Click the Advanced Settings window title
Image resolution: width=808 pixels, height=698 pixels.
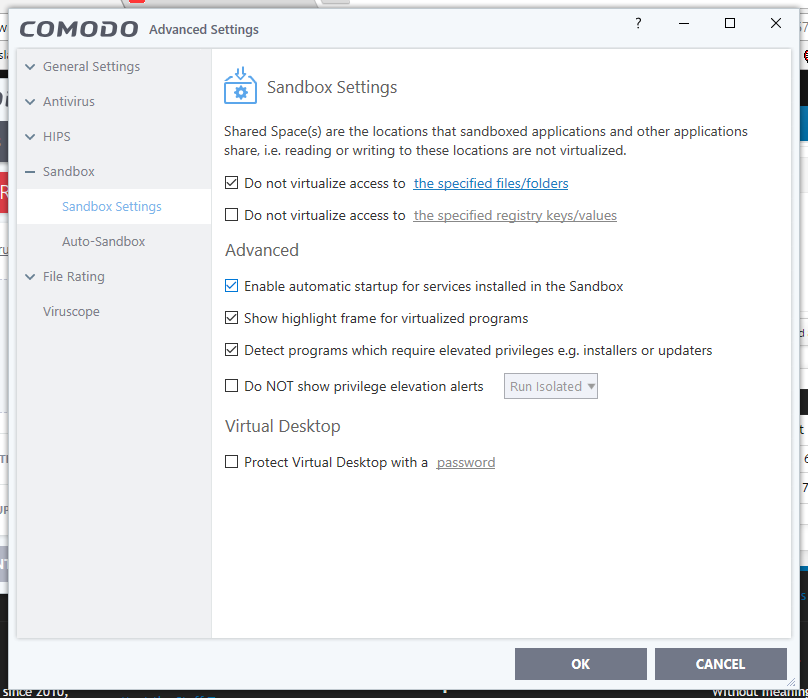click(x=204, y=29)
